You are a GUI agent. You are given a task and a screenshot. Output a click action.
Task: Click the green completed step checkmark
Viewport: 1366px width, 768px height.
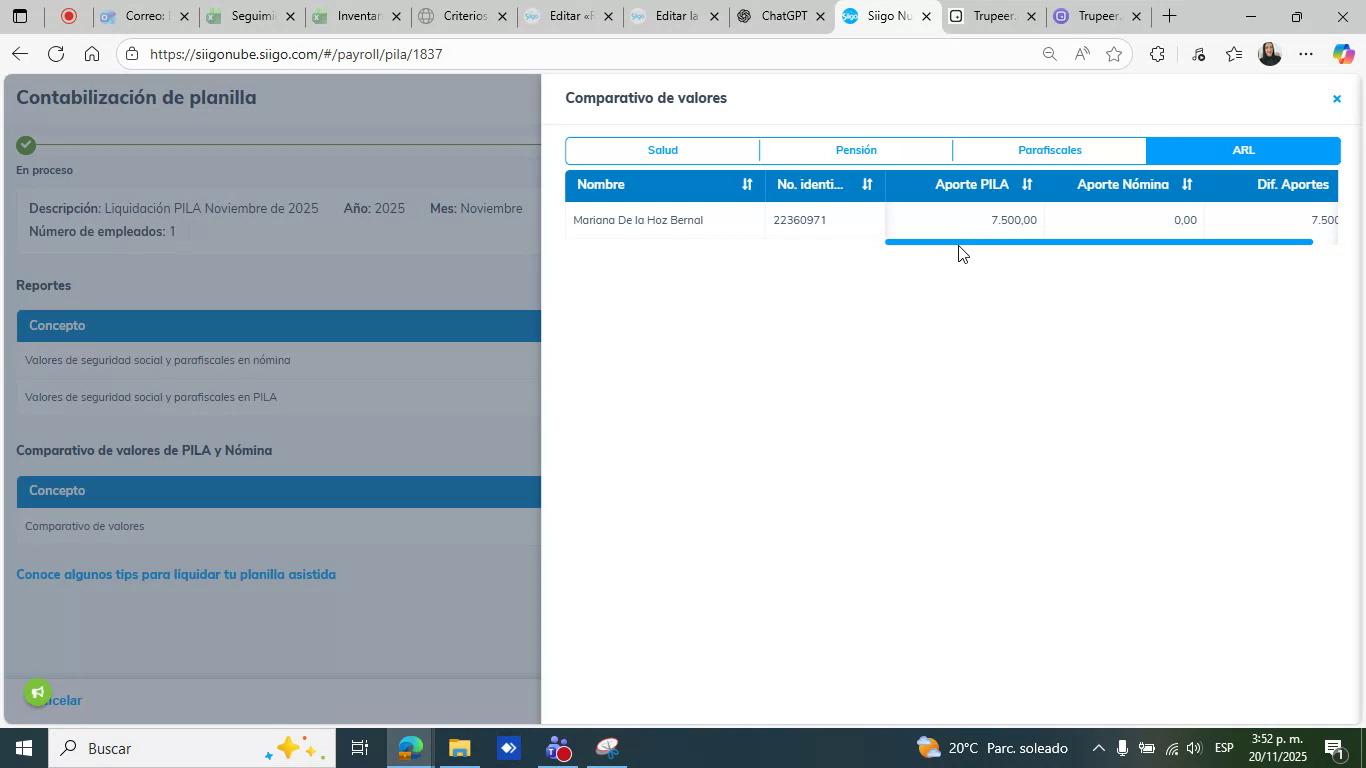(26, 145)
